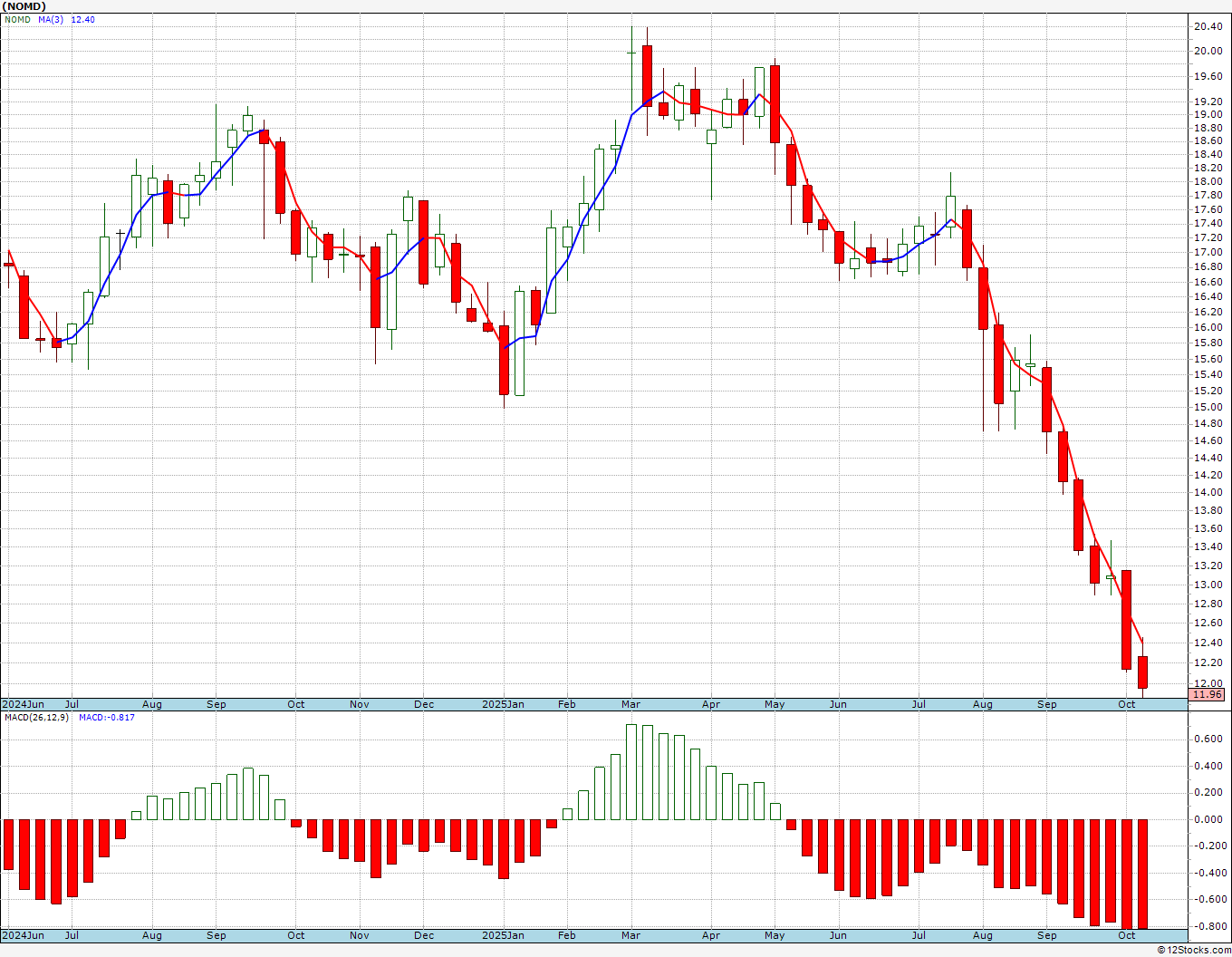Screen dimensions: 1232x957
Task: Select Nov label on MACD panel time axis
Action: pyautogui.click(x=360, y=935)
